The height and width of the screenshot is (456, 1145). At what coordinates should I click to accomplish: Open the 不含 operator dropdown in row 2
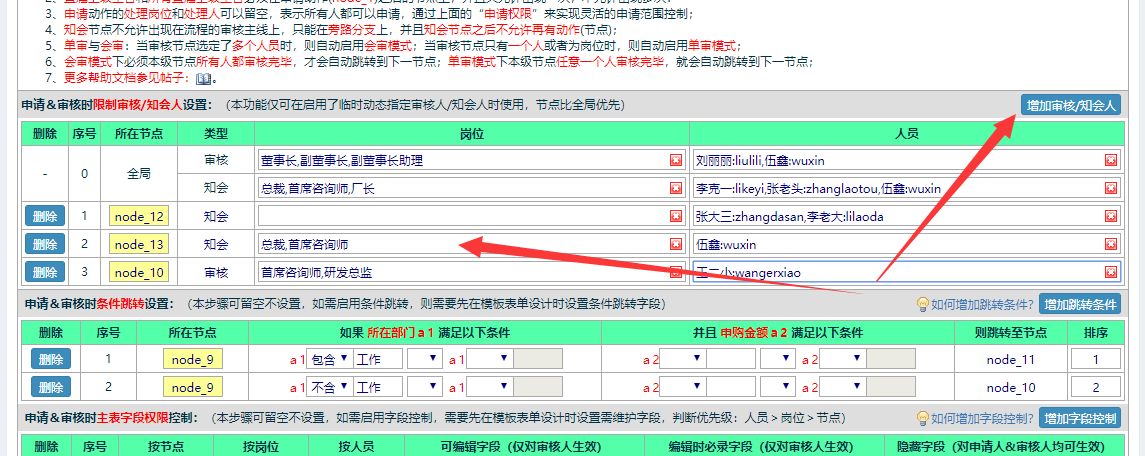pos(329,387)
